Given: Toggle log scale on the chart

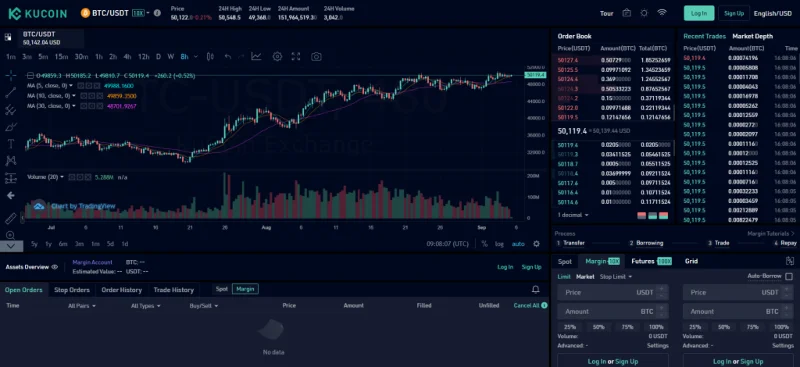Looking at the screenshot, I should point(499,244).
